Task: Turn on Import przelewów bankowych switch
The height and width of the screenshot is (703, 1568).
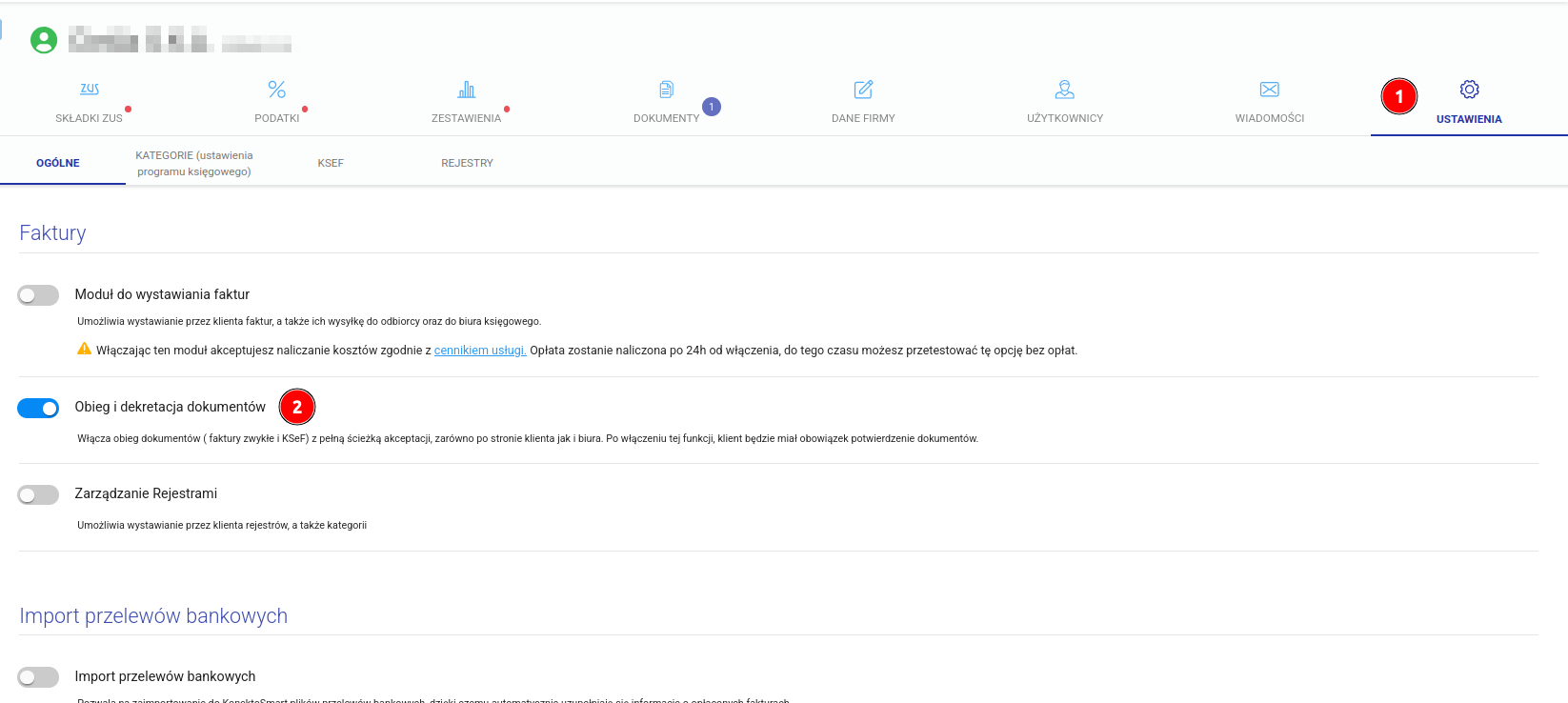Action: (x=38, y=677)
